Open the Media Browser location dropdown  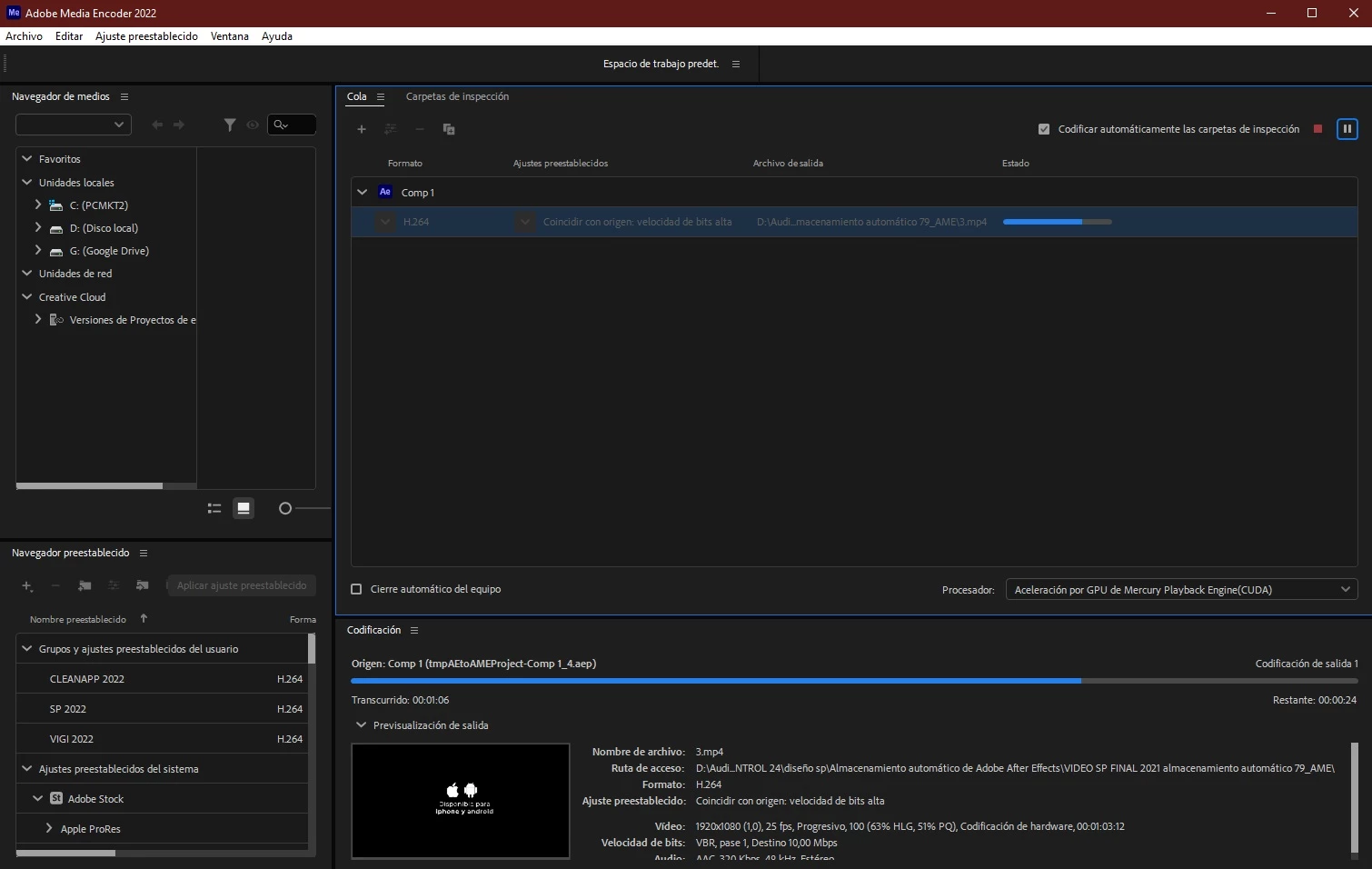click(x=74, y=125)
